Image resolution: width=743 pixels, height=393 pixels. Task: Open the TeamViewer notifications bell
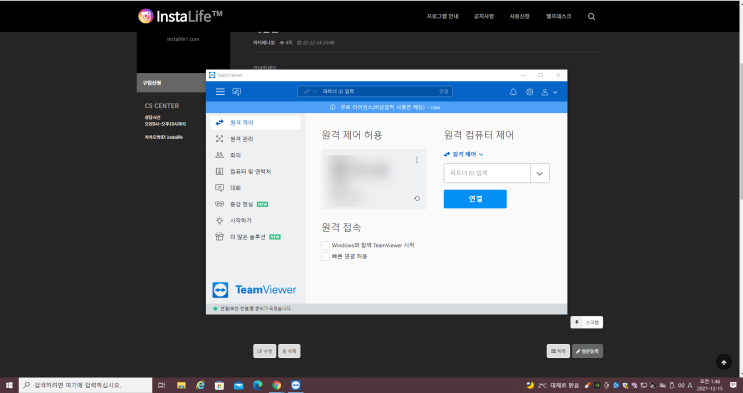coord(513,92)
